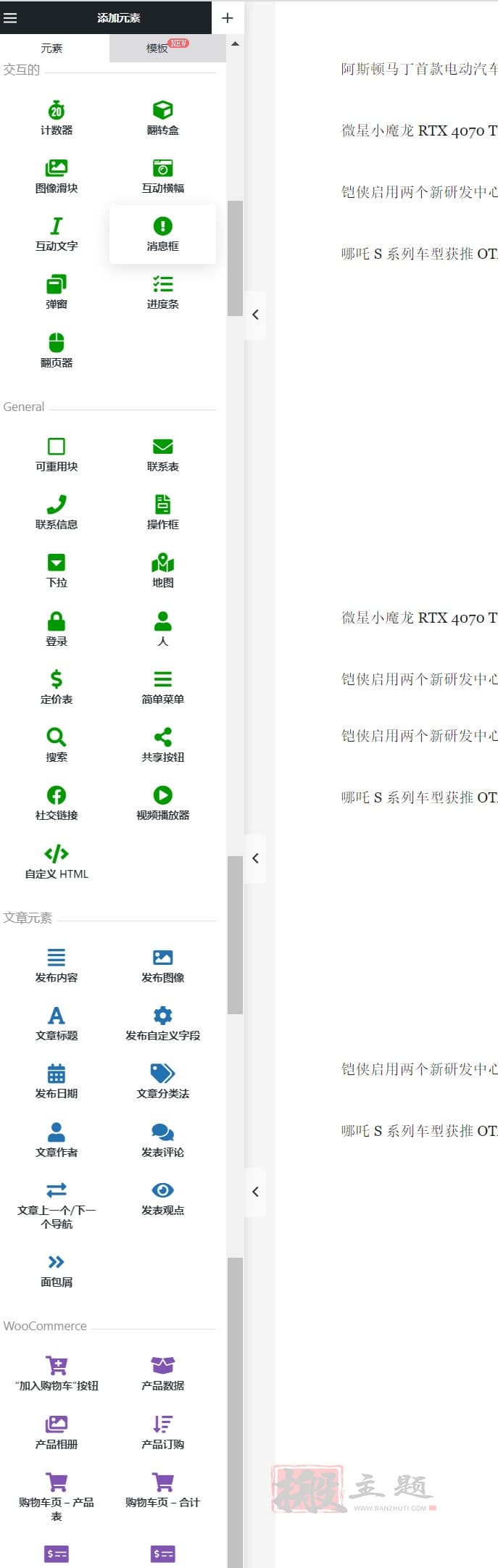Select the 发表评论 post comments element

[163, 1140]
